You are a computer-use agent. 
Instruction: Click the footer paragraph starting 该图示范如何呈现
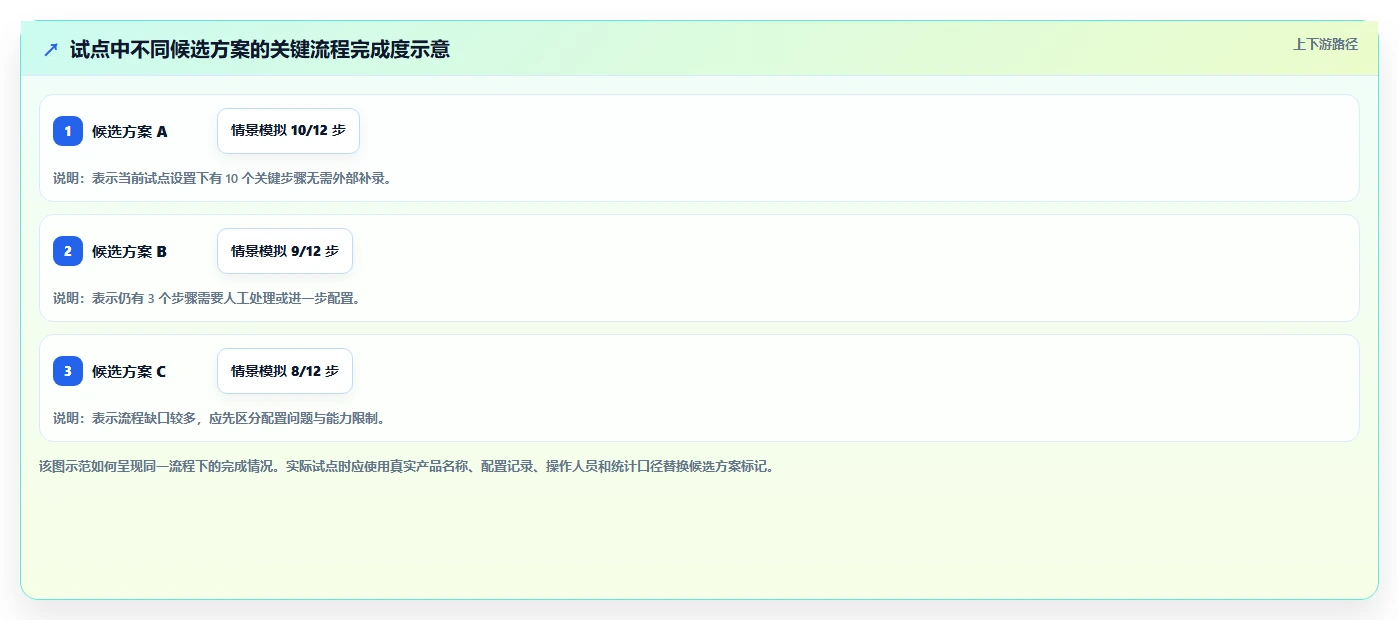point(407,466)
